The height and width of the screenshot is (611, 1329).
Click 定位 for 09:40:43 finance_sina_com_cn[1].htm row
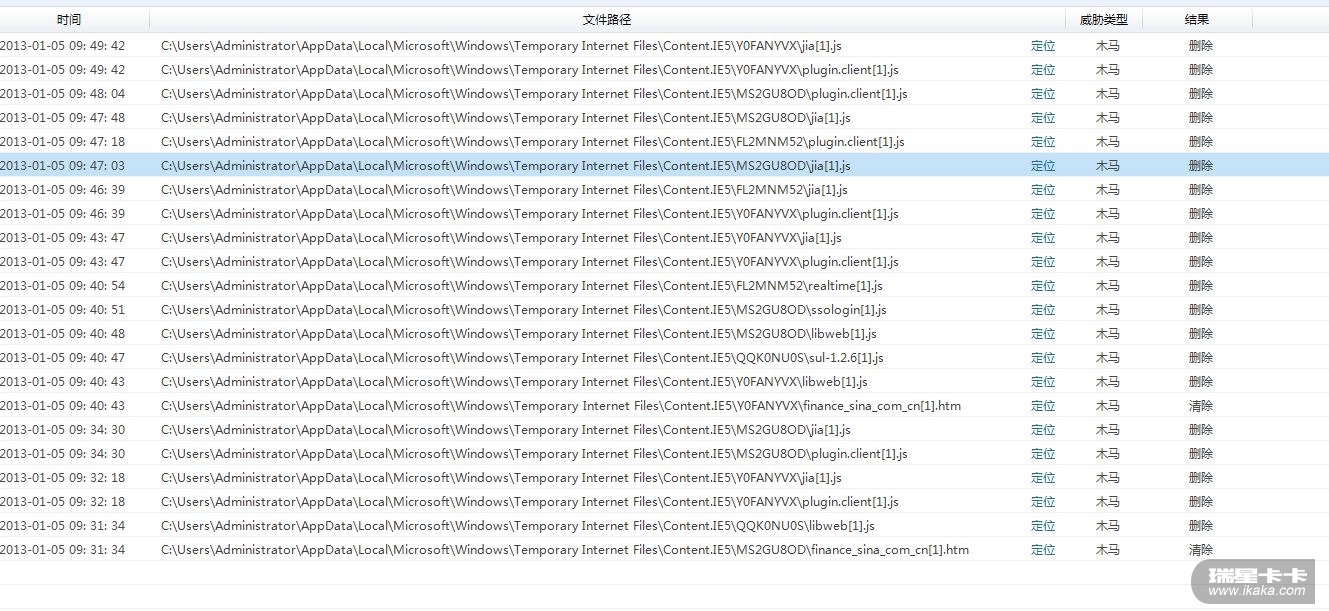pyautogui.click(x=1043, y=406)
